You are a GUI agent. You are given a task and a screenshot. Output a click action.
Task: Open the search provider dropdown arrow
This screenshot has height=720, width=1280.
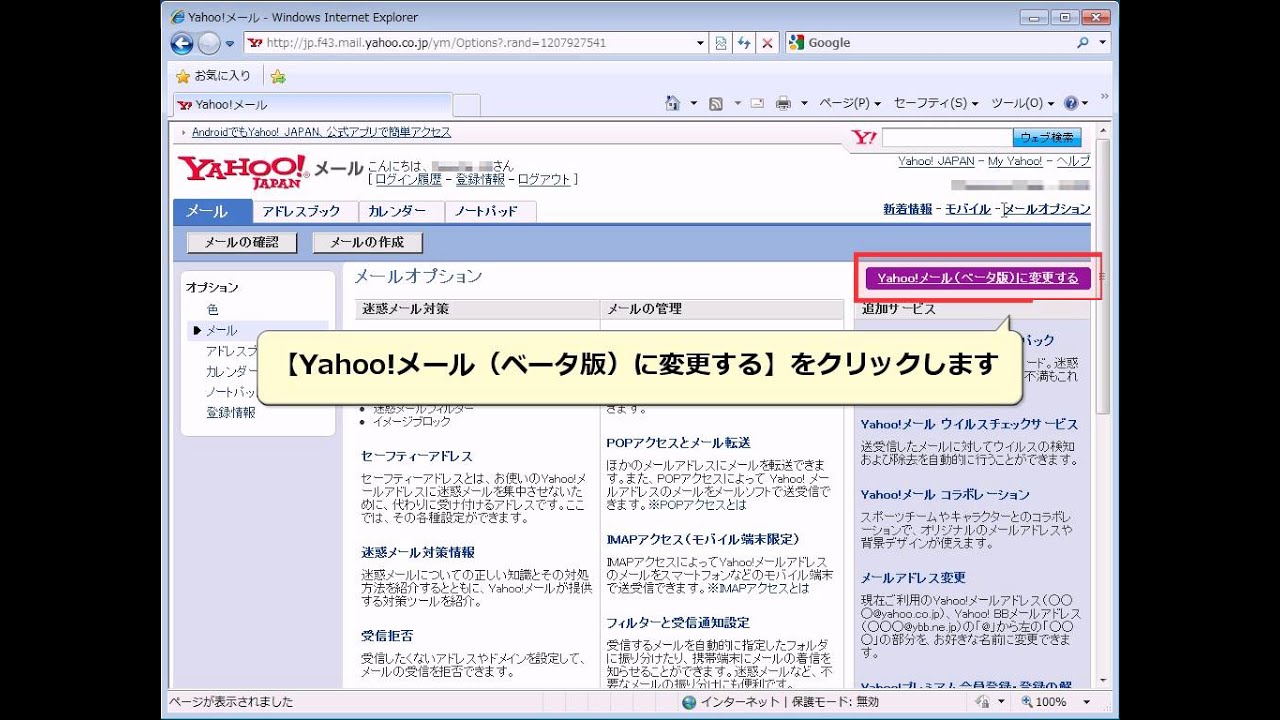point(1103,43)
